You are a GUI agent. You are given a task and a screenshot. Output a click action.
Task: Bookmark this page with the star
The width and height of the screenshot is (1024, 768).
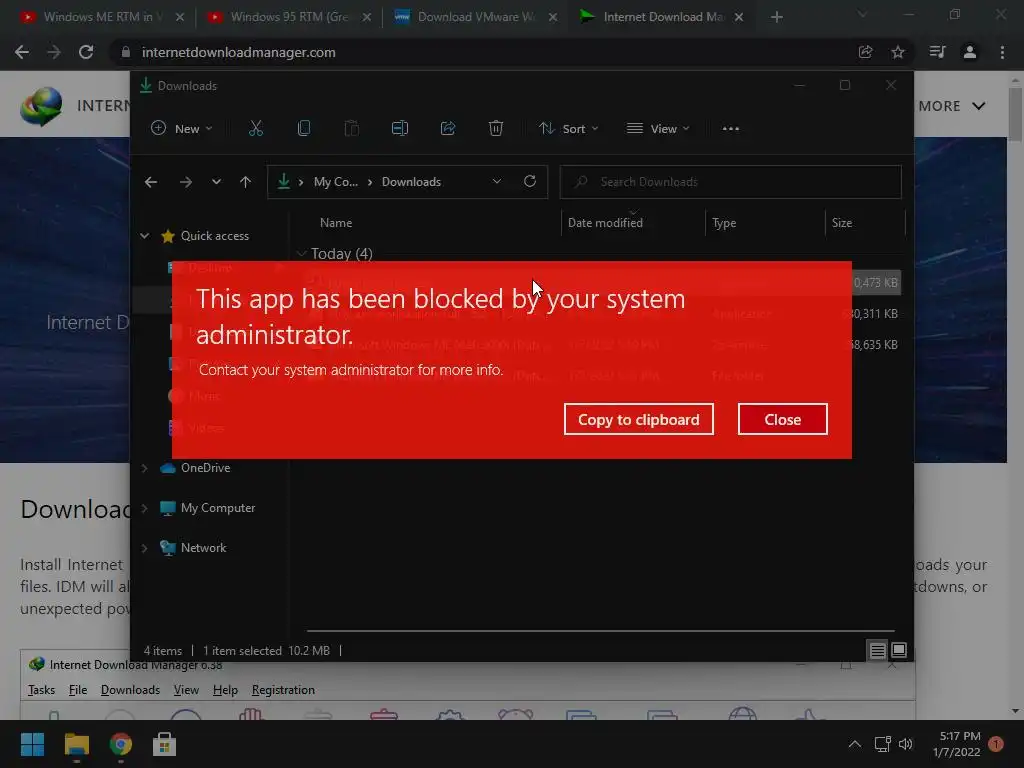pos(898,52)
